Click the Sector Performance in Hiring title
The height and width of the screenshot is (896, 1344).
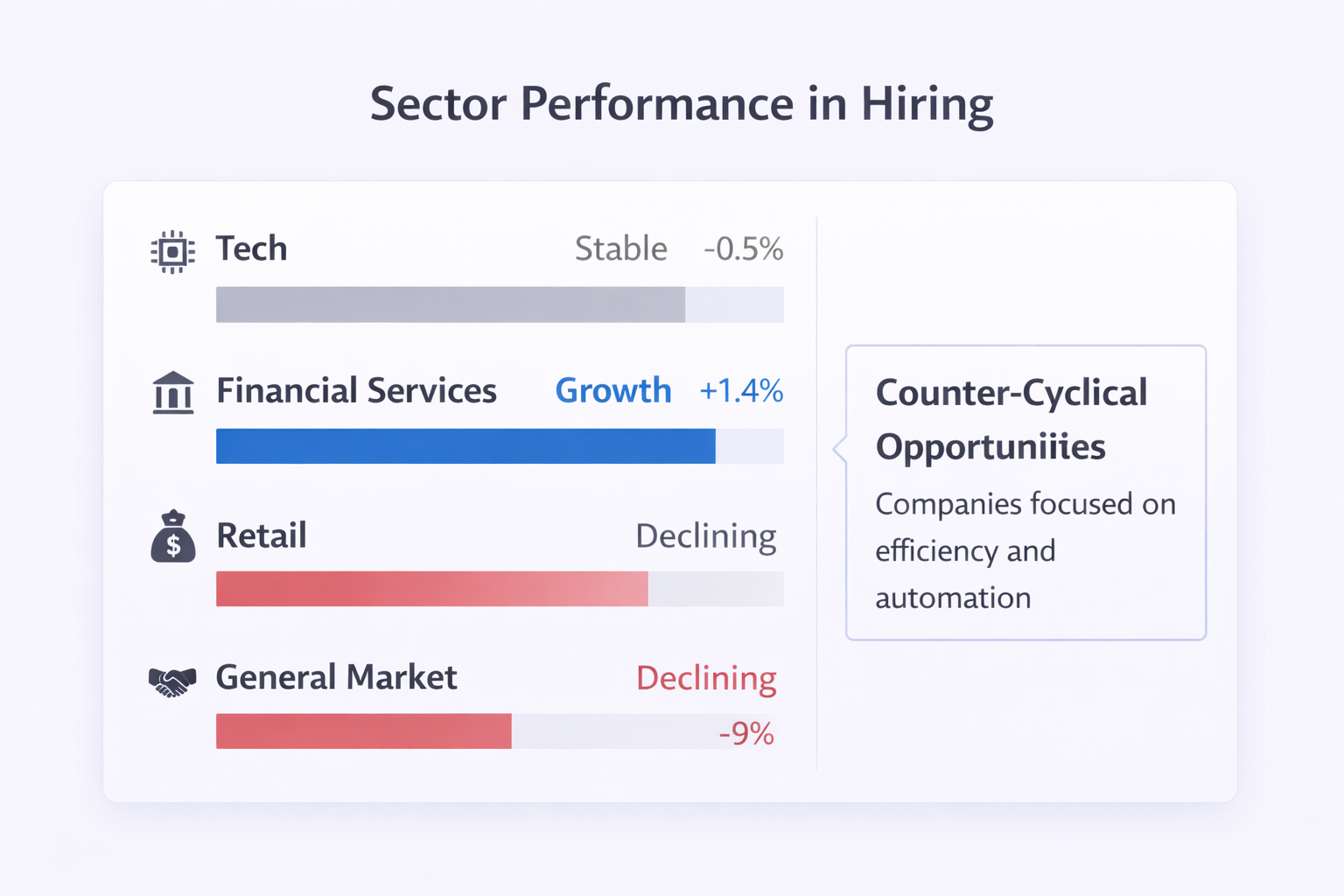[x=681, y=103]
